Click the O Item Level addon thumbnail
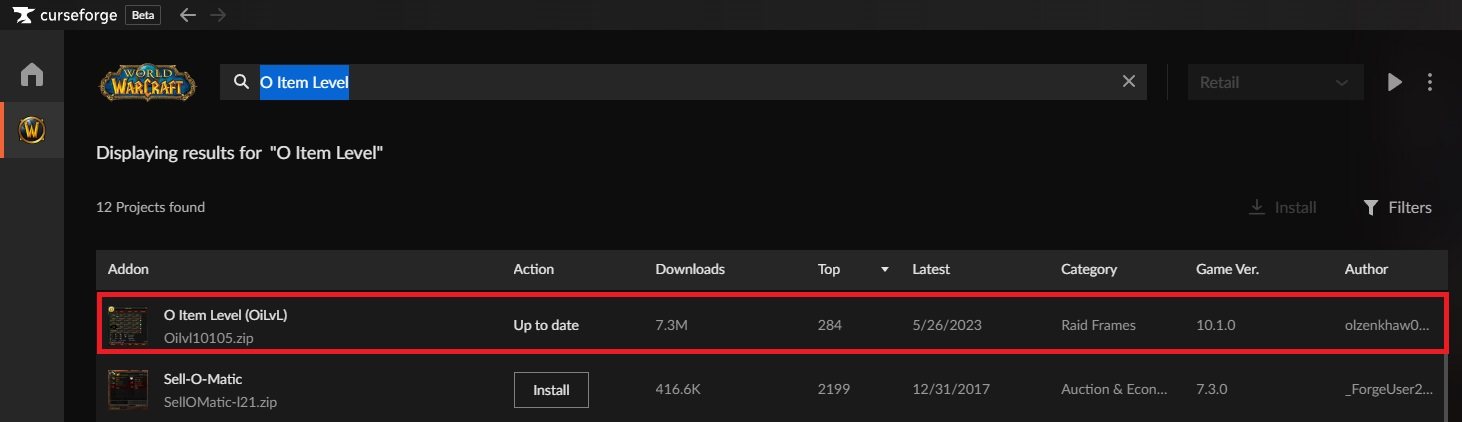 [x=128, y=325]
